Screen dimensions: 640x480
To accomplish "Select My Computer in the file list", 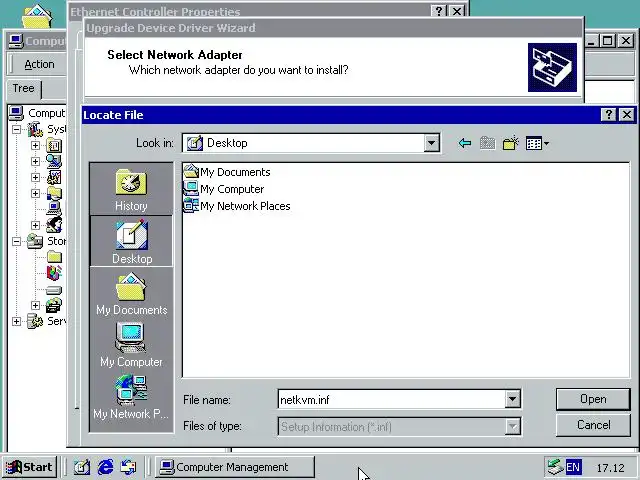I will tap(224, 189).
